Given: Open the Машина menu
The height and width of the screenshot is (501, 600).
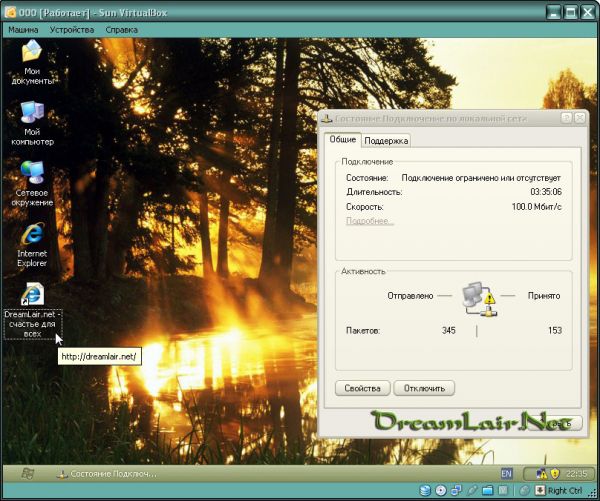Looking at the screenshot, I should pyautogui.click(x=23, y=30).
